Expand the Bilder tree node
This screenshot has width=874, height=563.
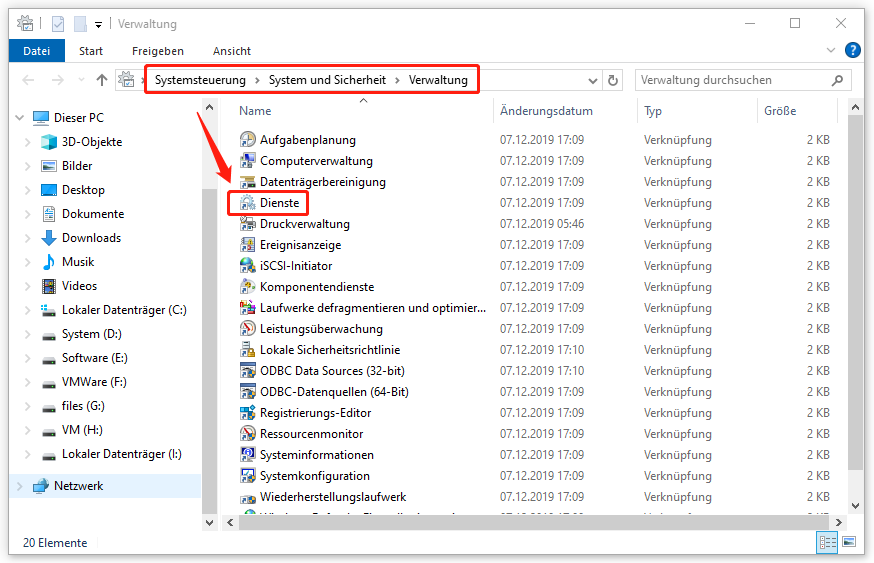coord(27,166)
